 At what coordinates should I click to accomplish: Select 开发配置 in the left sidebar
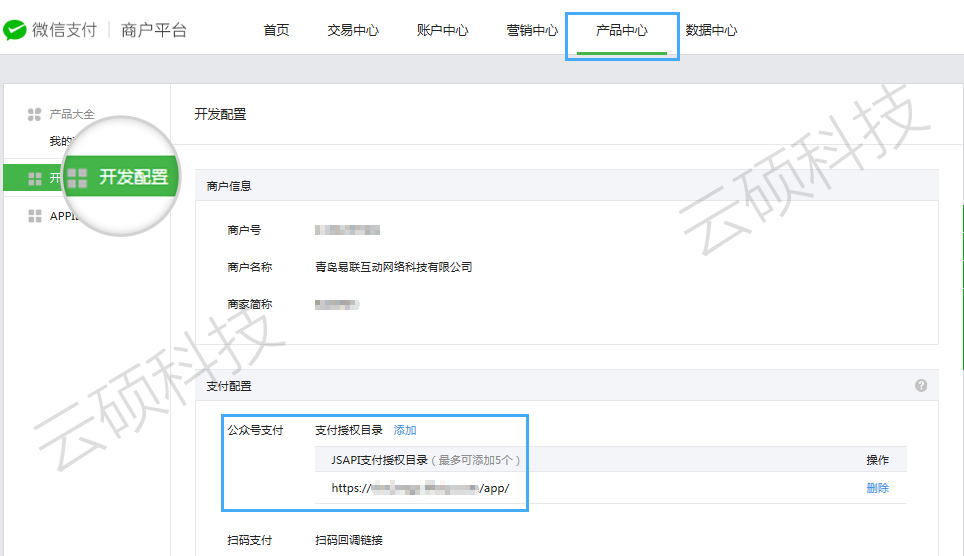pyautogui.click(x=133, y=178)
